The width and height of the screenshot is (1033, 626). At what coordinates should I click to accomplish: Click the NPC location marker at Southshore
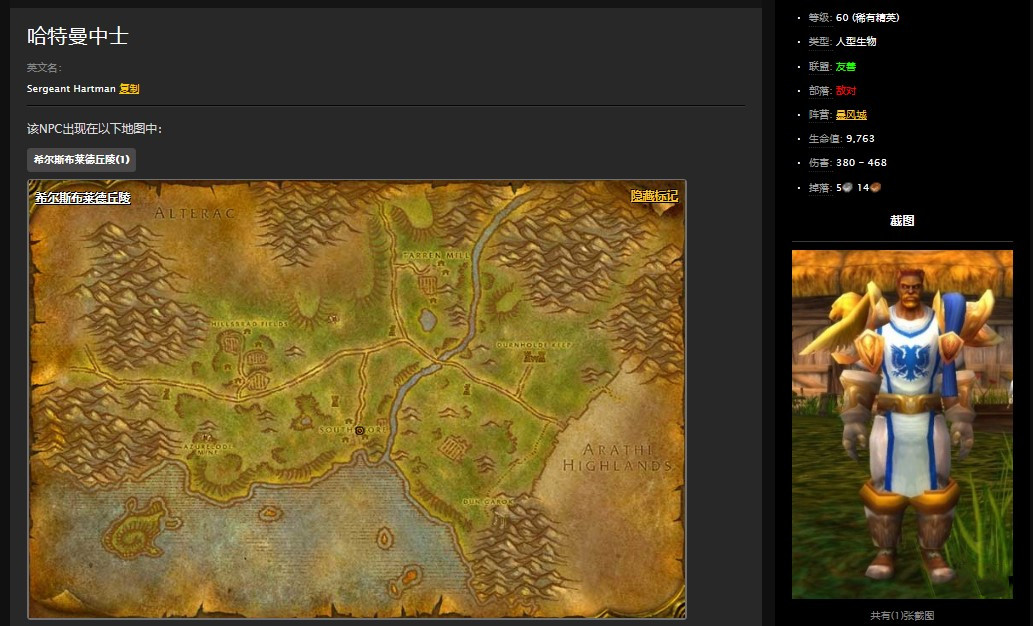360,430
